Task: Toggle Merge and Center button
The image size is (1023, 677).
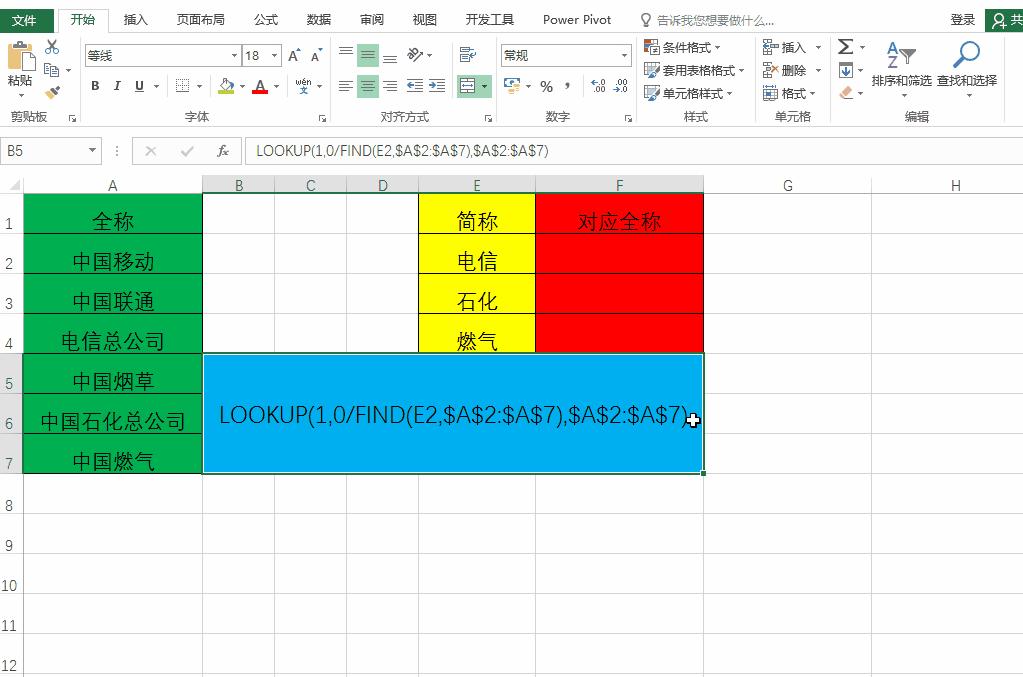Action: click(467, 85)
